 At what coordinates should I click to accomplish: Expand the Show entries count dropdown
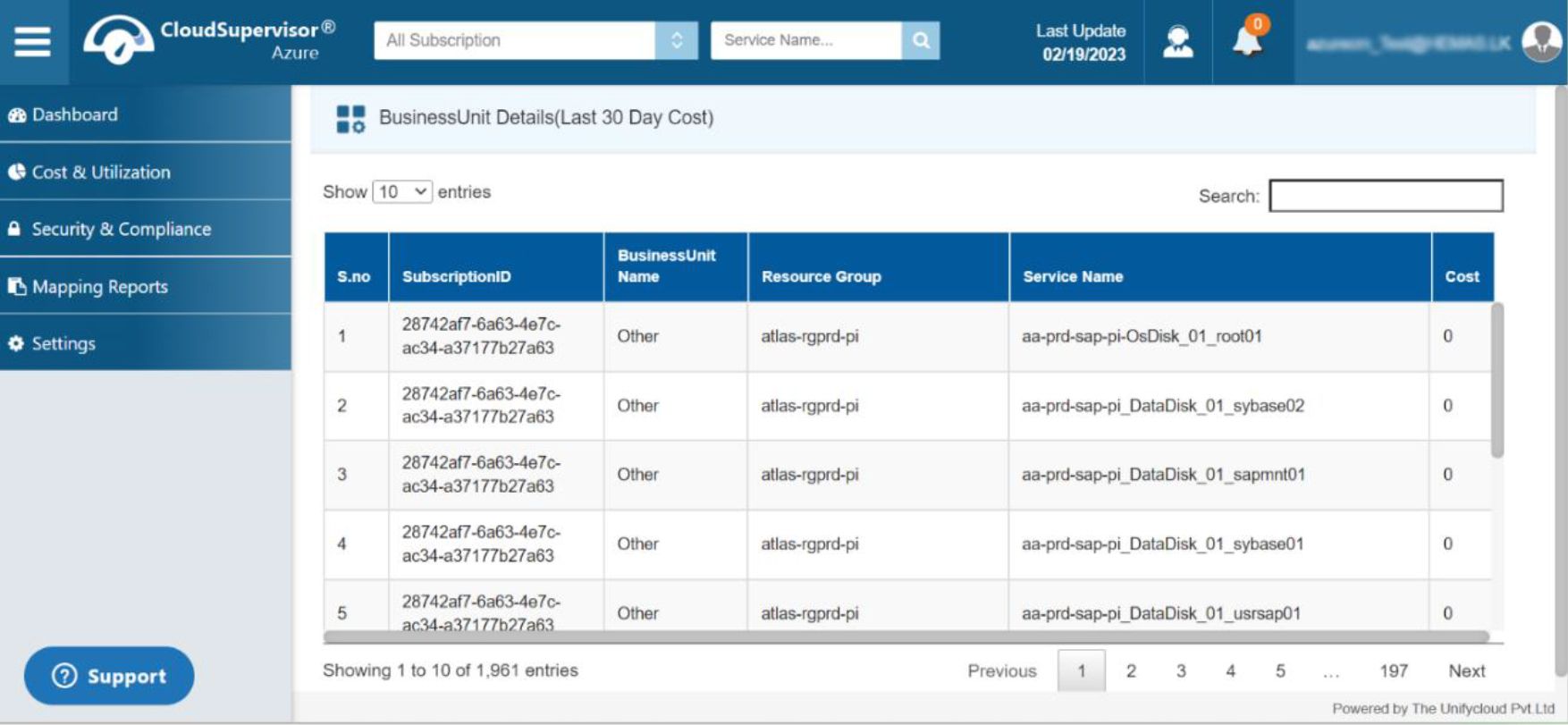(402, 191)
